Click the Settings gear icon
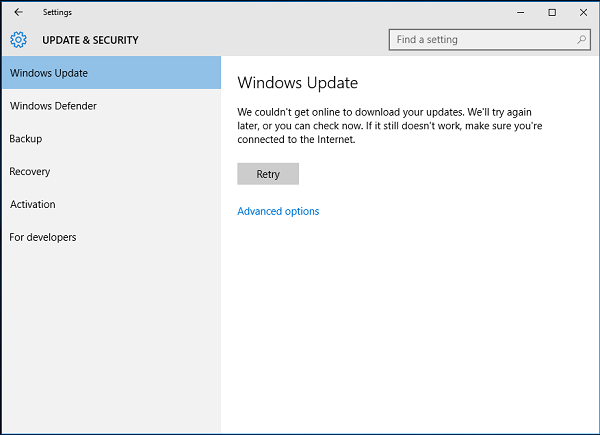The image size is (600, 435). tap(18, 40)
